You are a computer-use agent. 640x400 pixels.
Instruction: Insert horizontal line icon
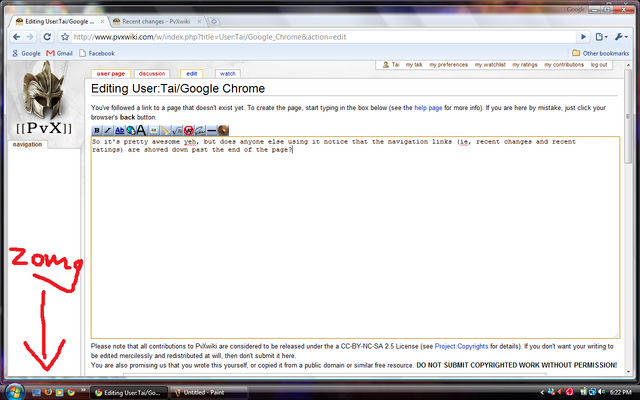tap(211, 130)
